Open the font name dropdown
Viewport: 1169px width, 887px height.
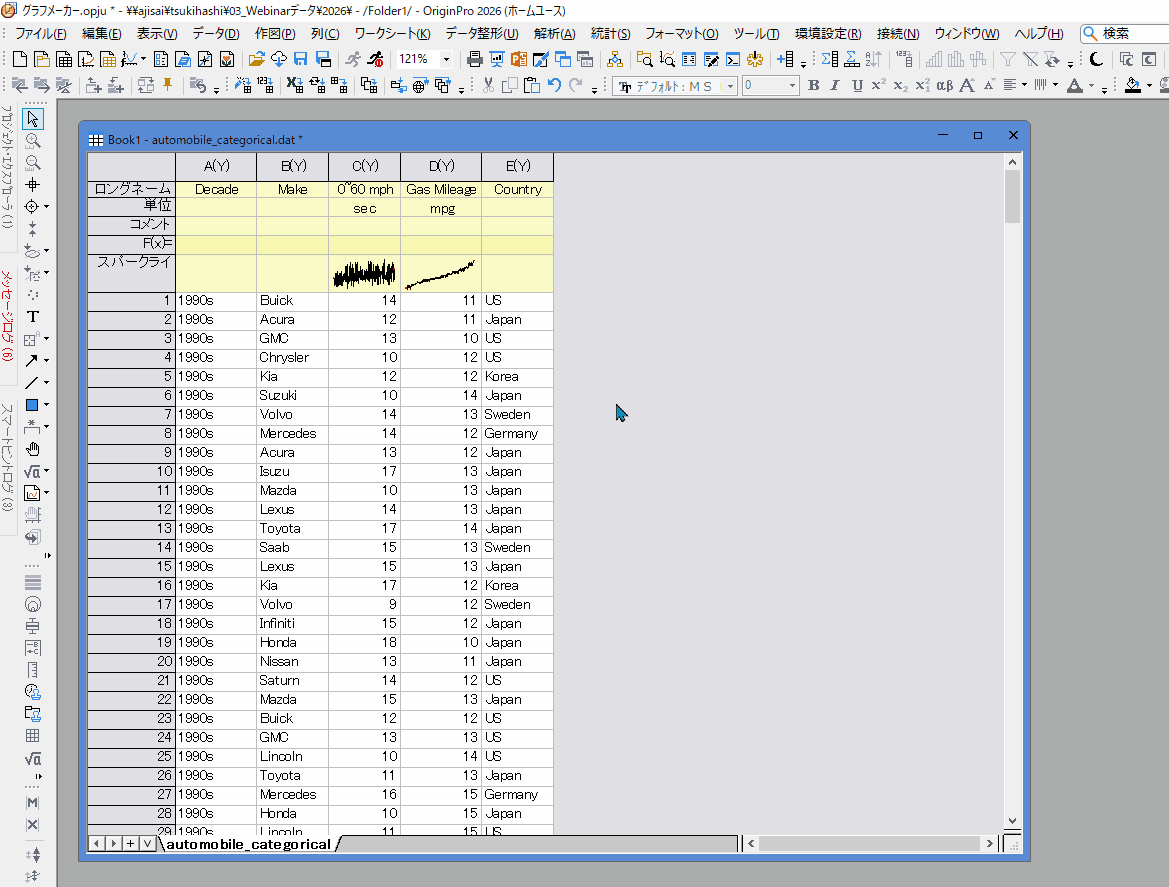click(730, 86)
